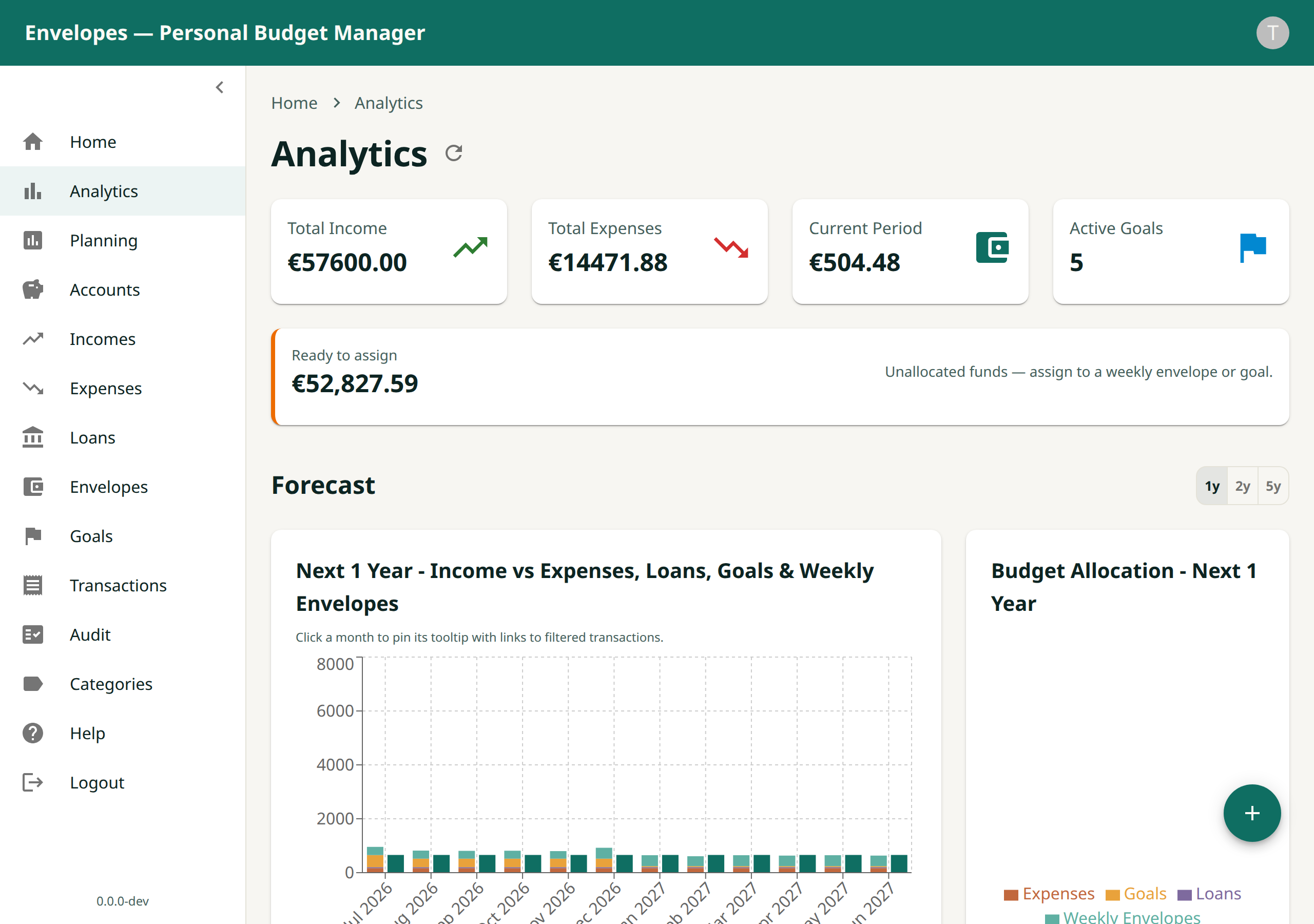The width and height of the screenshot is (1314, 924).
Task: Open the Total Income card
Action: click(x=389, y=252)
